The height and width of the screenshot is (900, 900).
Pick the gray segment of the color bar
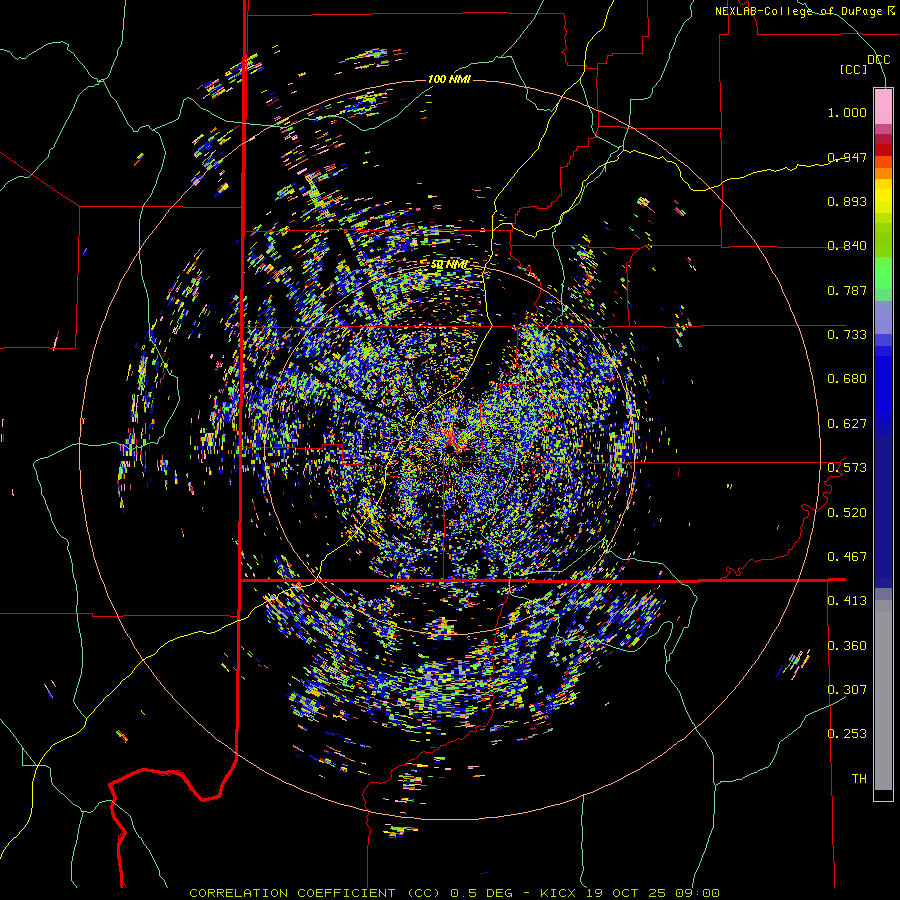coord(883,695)
